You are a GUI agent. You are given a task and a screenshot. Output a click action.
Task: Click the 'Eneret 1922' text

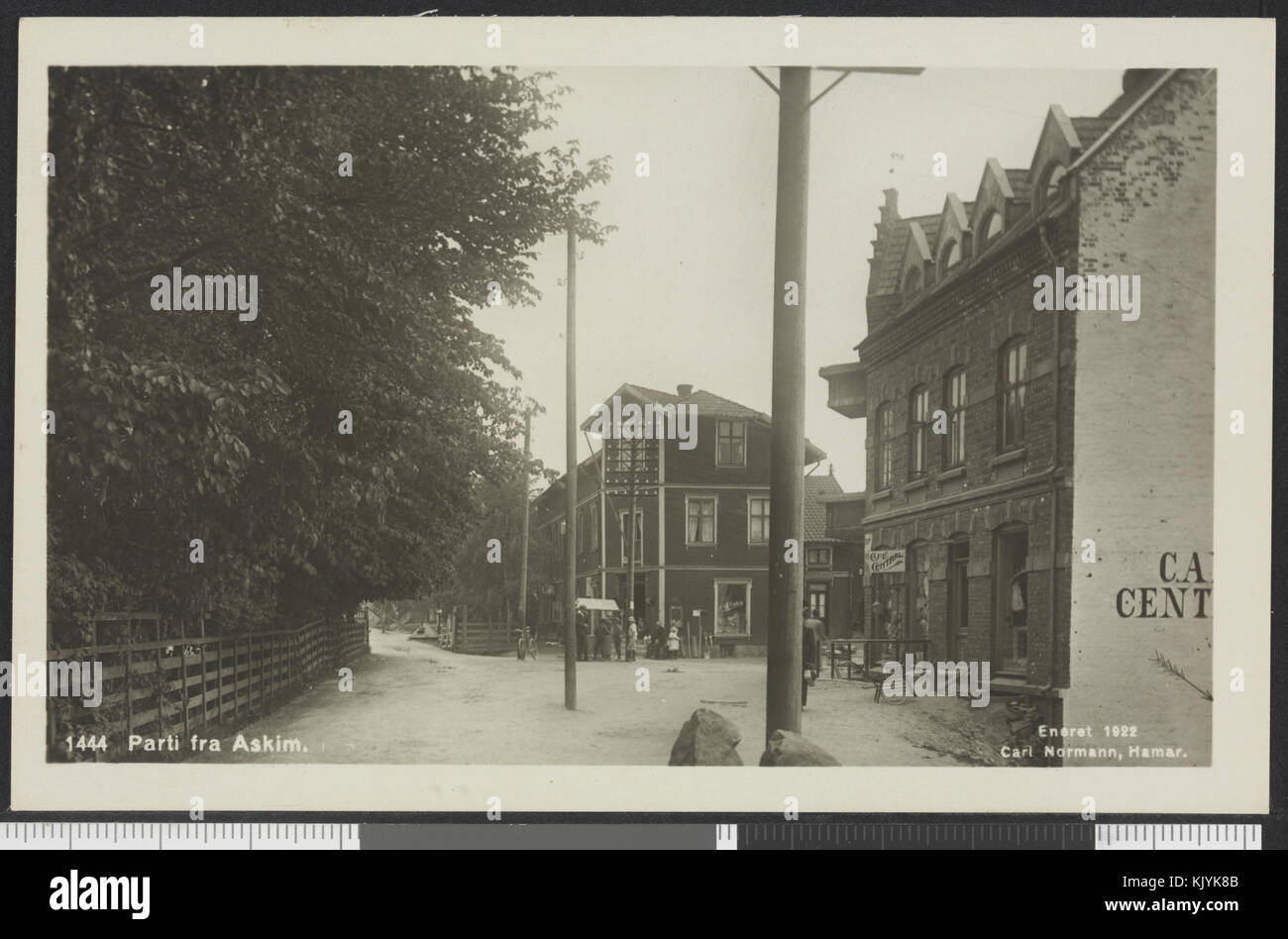(1080, 731)
